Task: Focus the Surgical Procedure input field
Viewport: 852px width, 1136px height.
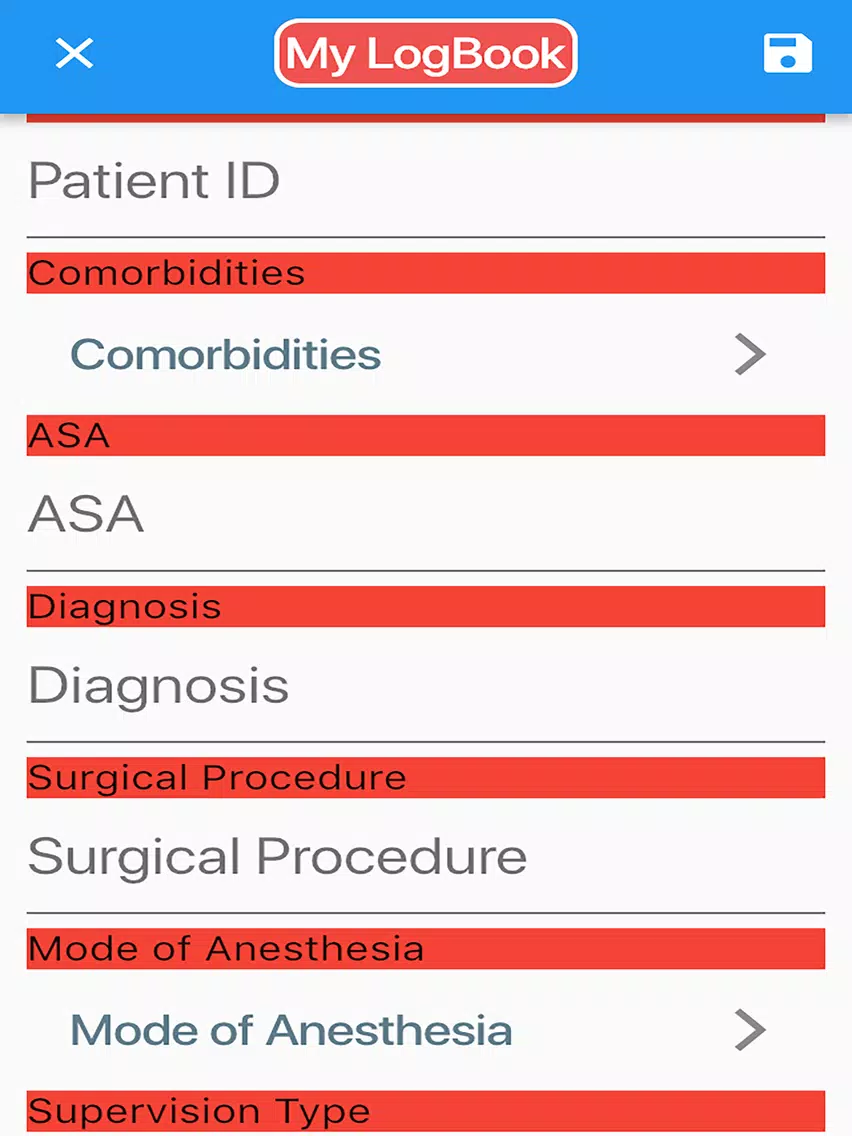Action: click(x=425, y=856)
